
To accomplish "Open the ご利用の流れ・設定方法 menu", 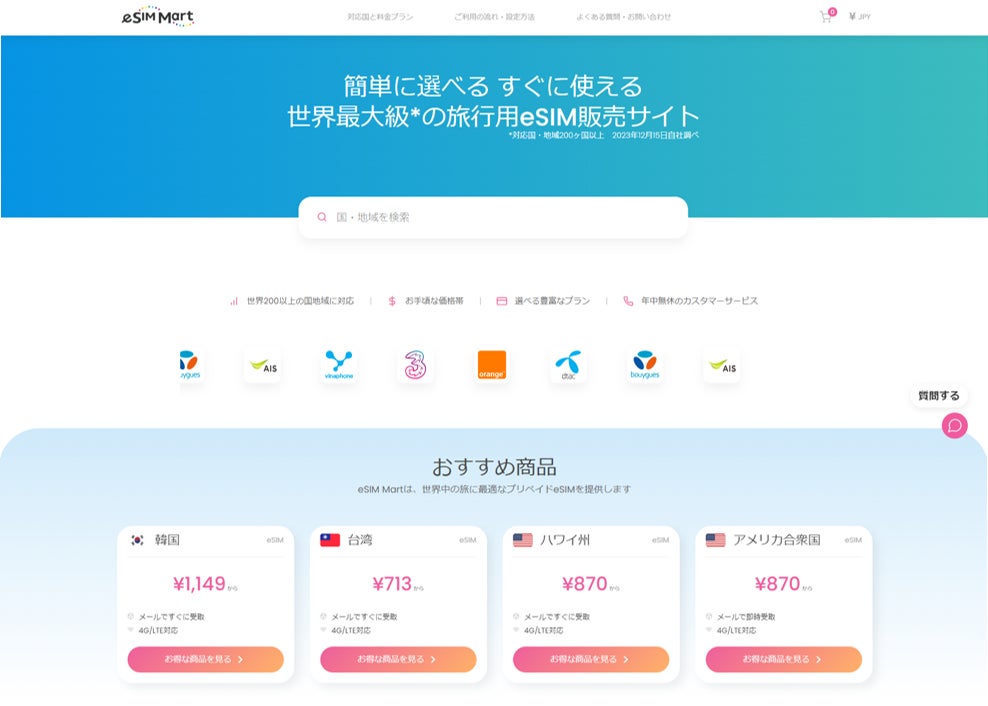I will (x=495, y=17).
